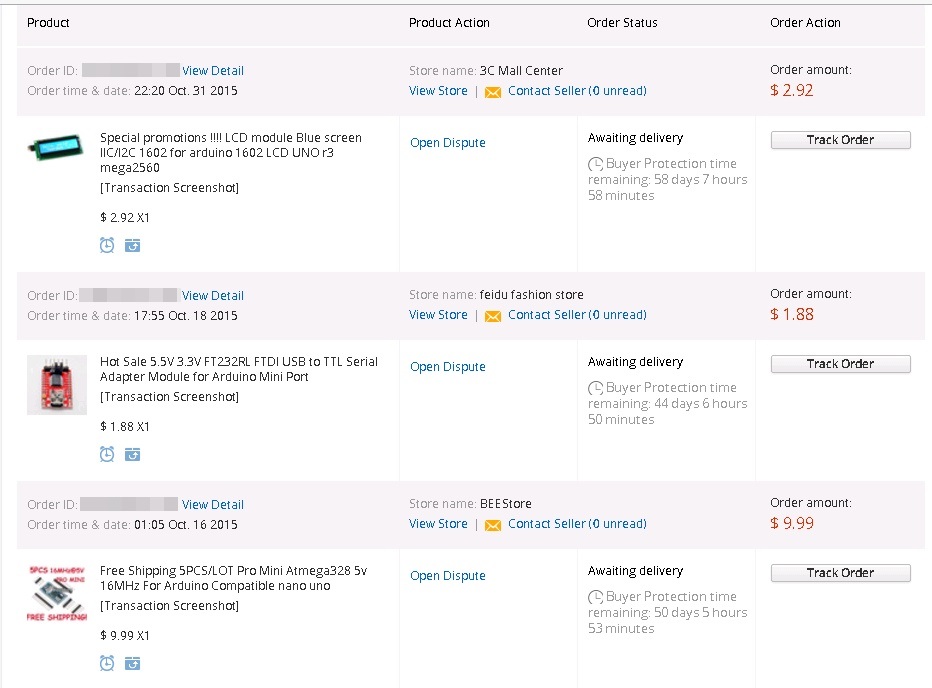This screenshot has height=688, width=932.
Task: Click the alarm clock icon under the FT232RL adapter
Action: click(107, 454)
